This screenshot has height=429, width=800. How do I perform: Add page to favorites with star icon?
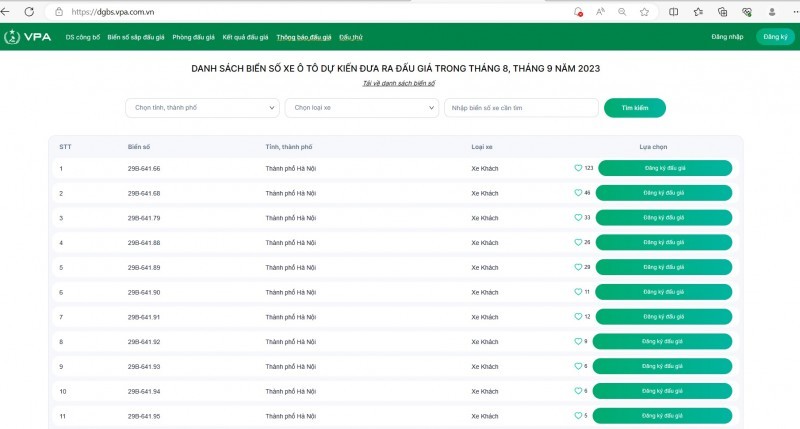click(645, 11)
